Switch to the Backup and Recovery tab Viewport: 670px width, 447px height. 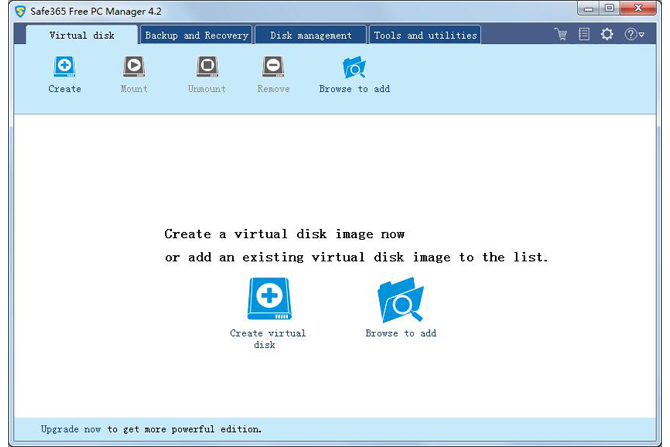196,35
